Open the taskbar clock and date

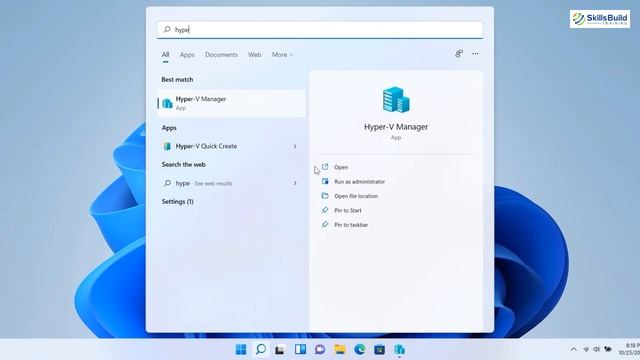[x=629, y=349]
